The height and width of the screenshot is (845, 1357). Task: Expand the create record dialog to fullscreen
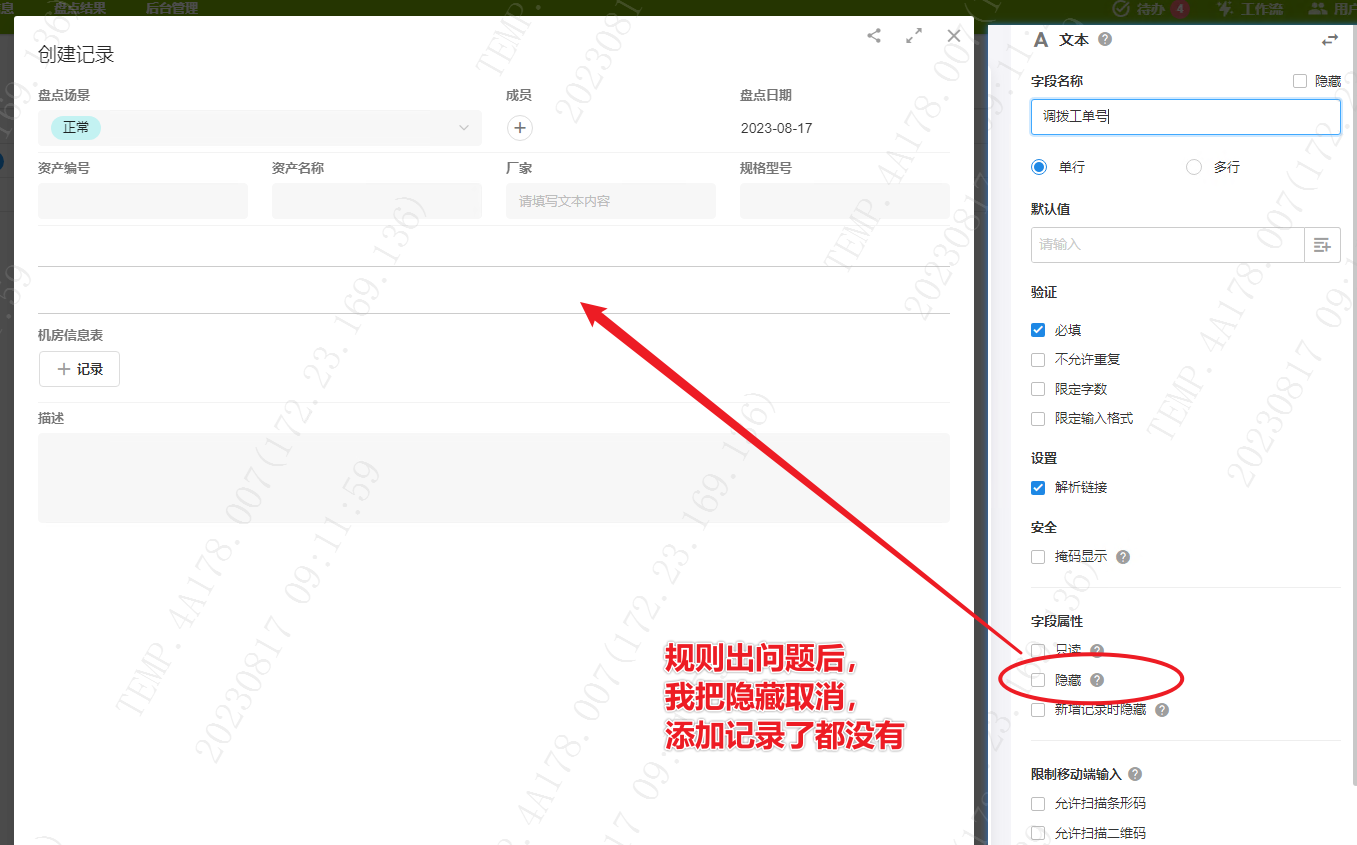(913, 36)
